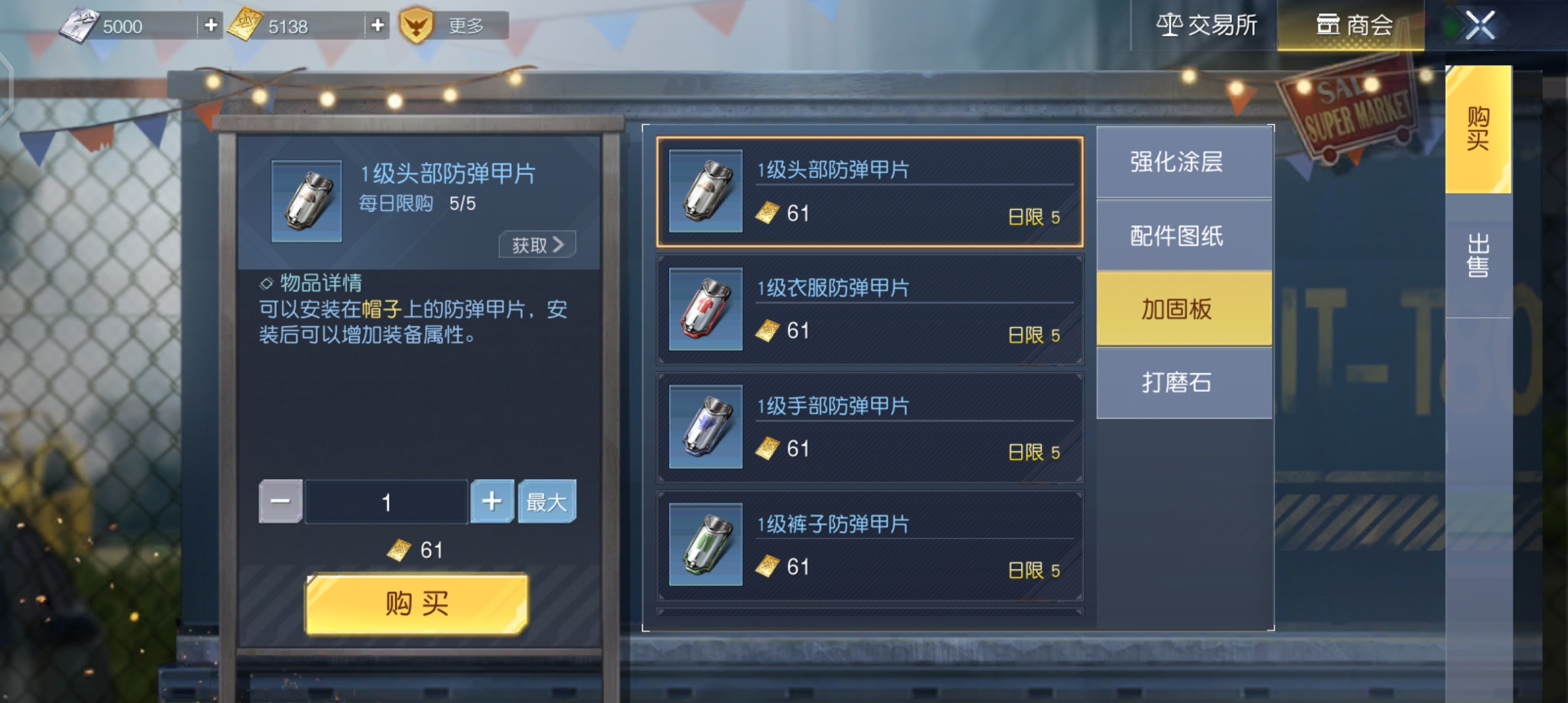Expand 获取 sources arrow
Screen dimensions: 1568x703
tap(537, 245)
